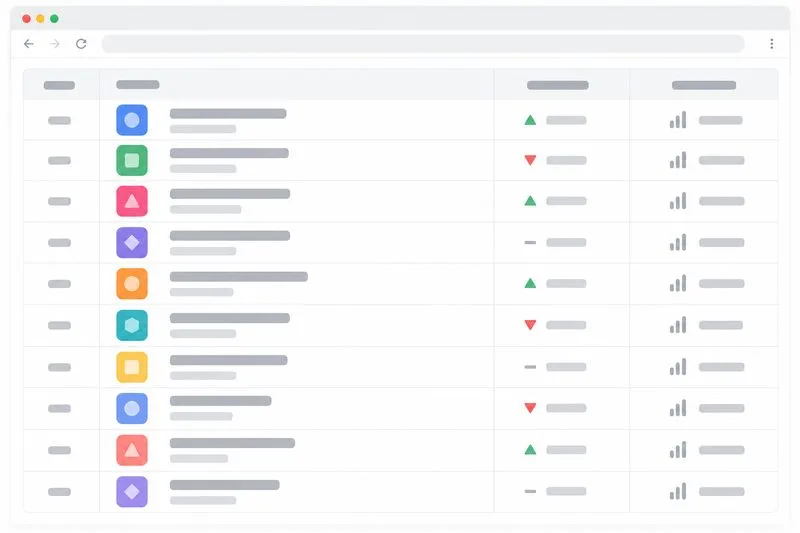Click the coral triangle app icon
Screen dimensions: 800x533
click(x=132, y=450)
